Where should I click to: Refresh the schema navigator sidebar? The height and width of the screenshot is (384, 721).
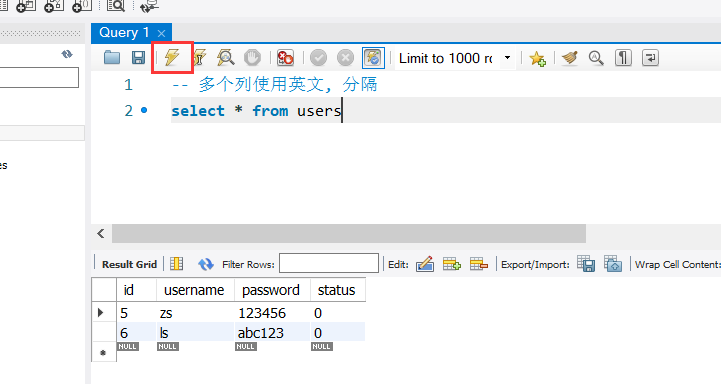[67, 54]
